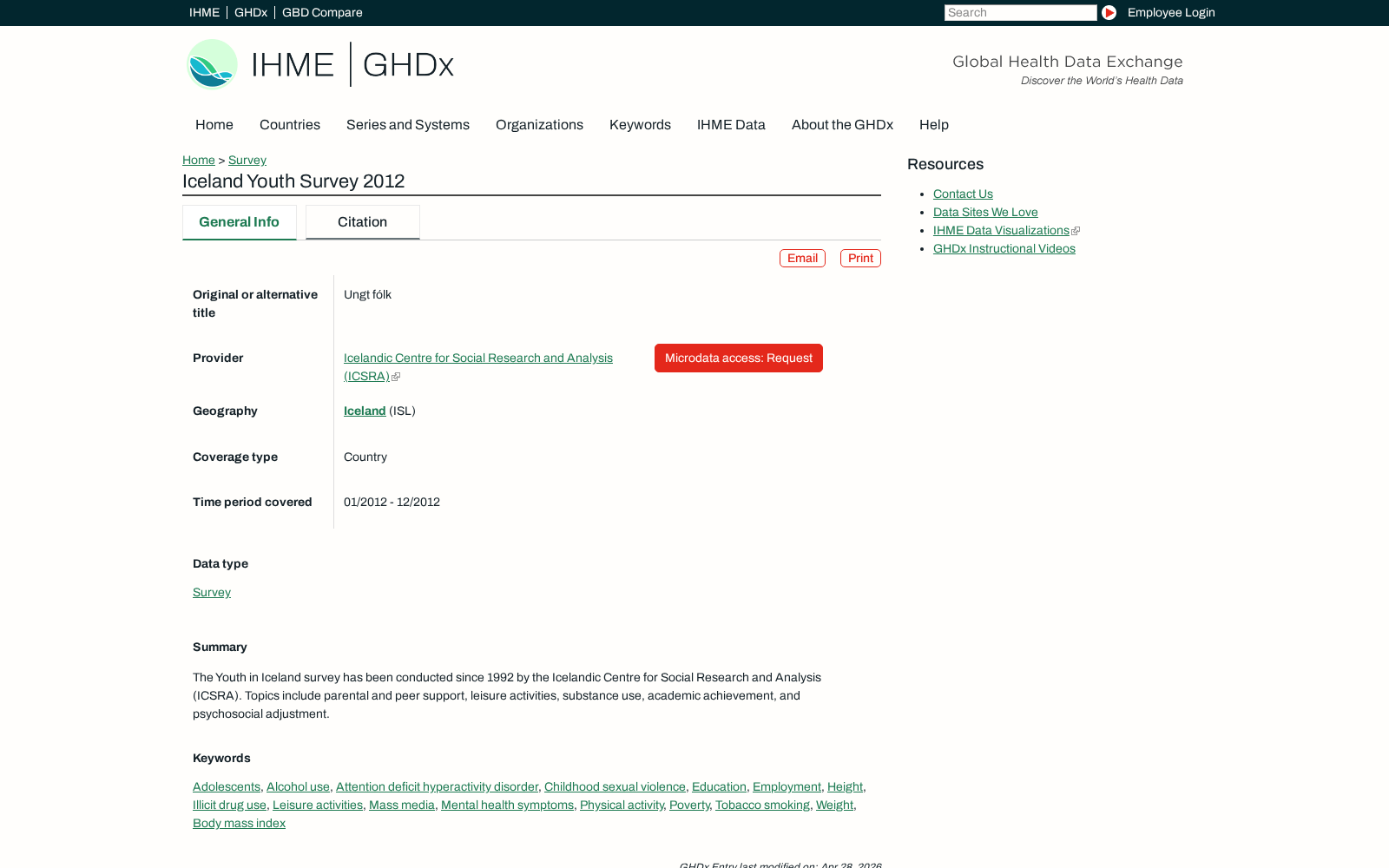Open the Help menu item

point(934,125)
